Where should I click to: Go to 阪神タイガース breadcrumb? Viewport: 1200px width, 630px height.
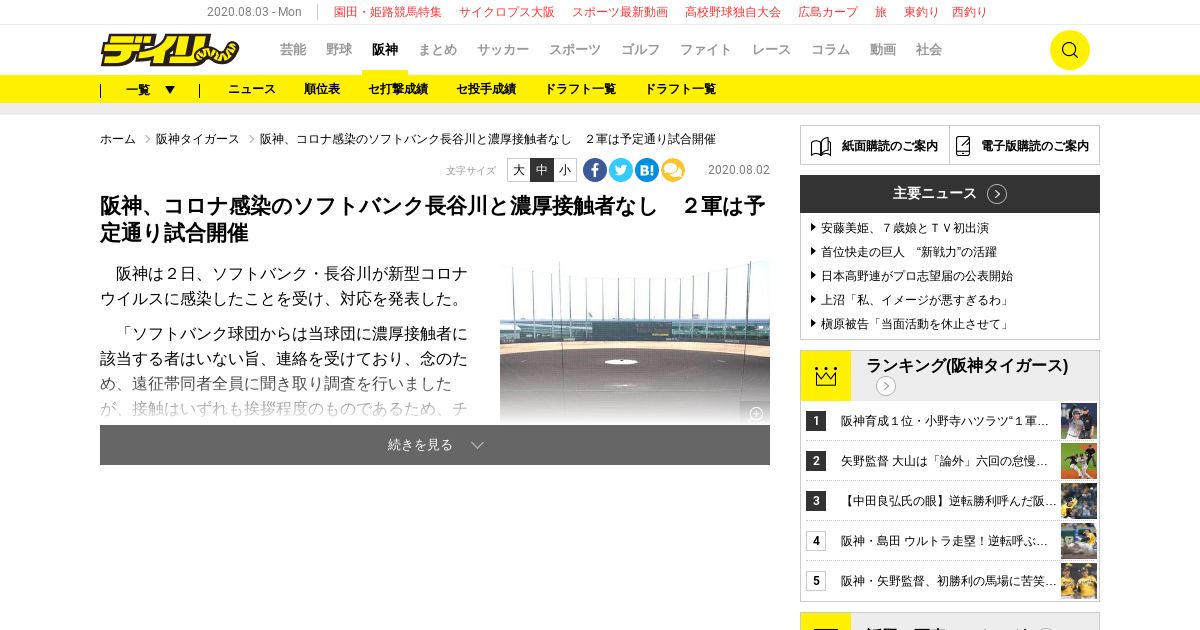[x=198, y=139]
